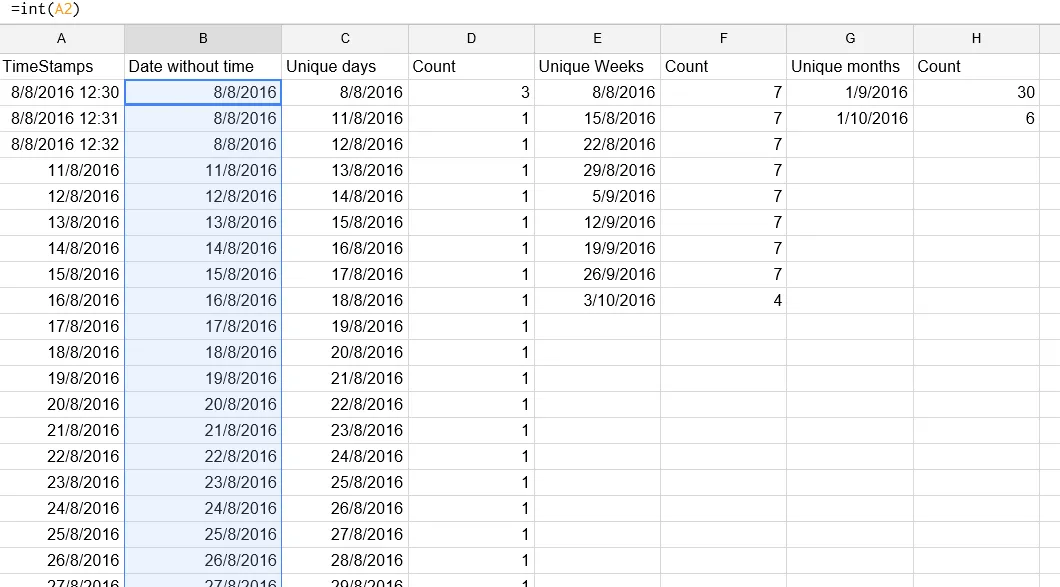
Task: Select column B header
Action: 203,39
